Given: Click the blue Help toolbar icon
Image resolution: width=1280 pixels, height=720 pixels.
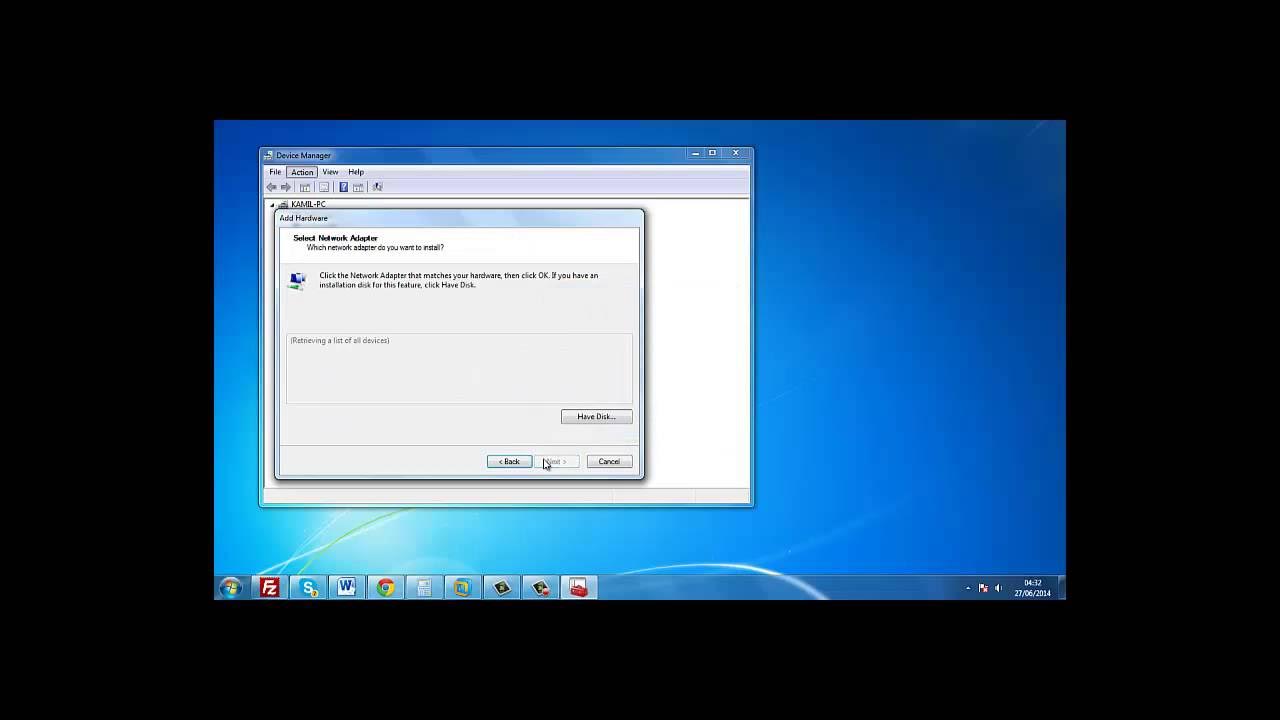Looking at the screenshot, I should tap(343, 187).
